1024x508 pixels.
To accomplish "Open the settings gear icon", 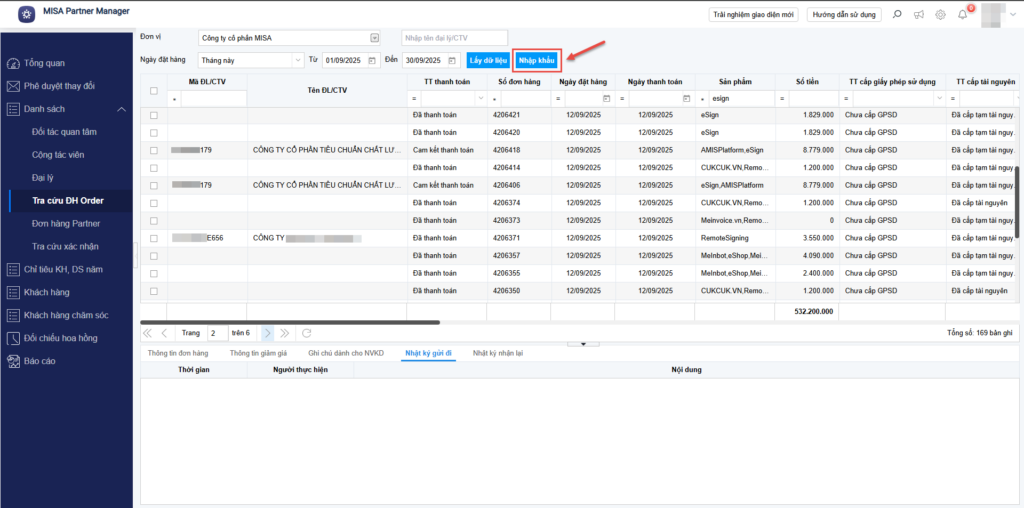I will pos(940,14).
